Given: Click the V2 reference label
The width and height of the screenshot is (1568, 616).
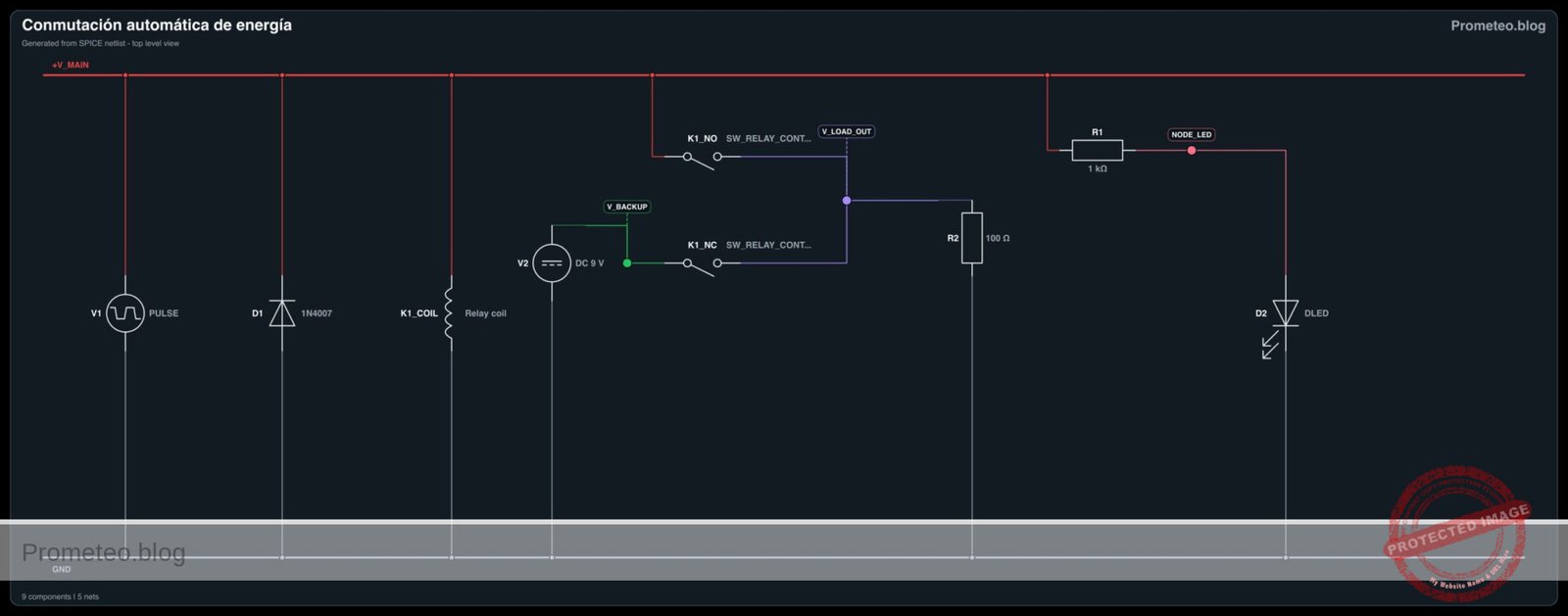Looking at the screenshot, I should (522, 263).
